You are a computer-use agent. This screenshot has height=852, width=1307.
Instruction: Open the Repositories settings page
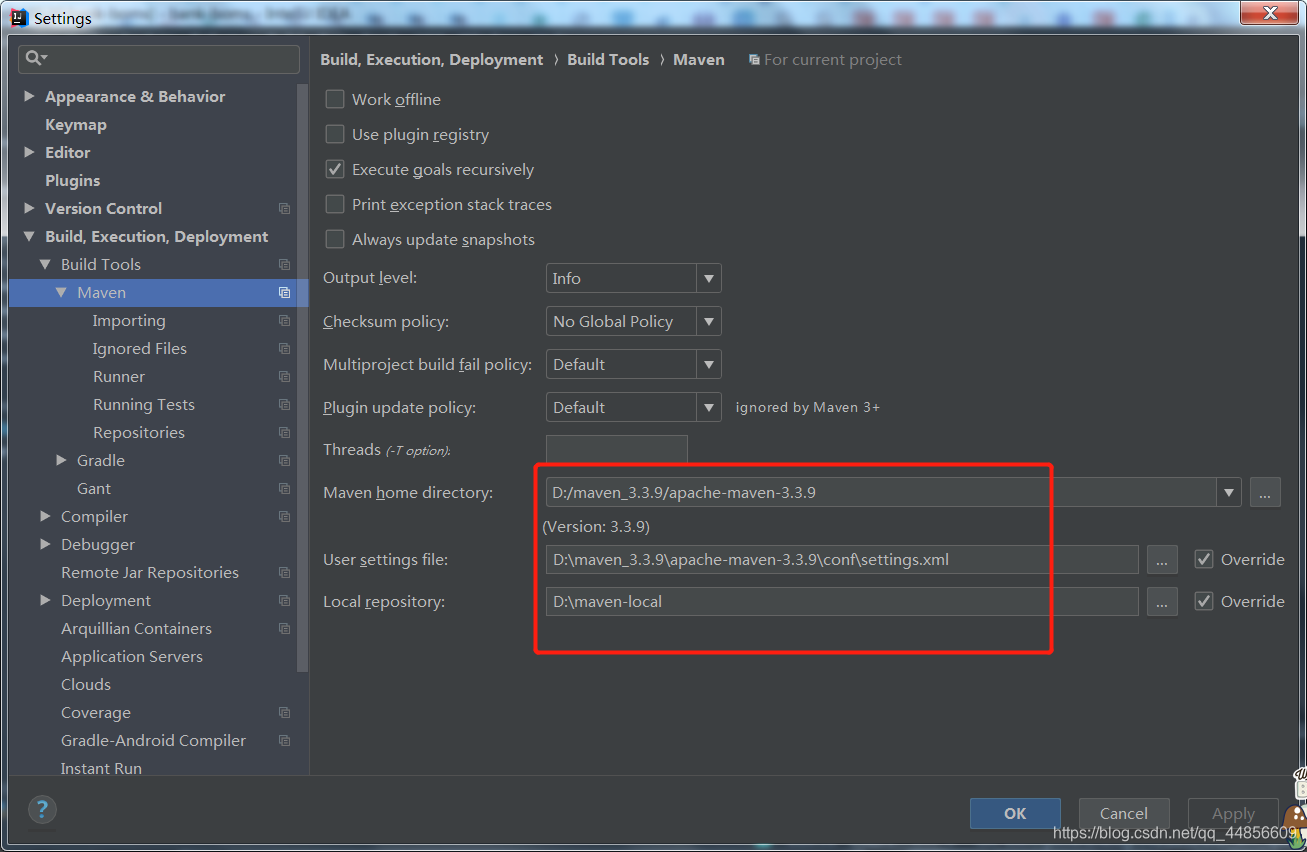pyautogui.click(x=139, y=433)
